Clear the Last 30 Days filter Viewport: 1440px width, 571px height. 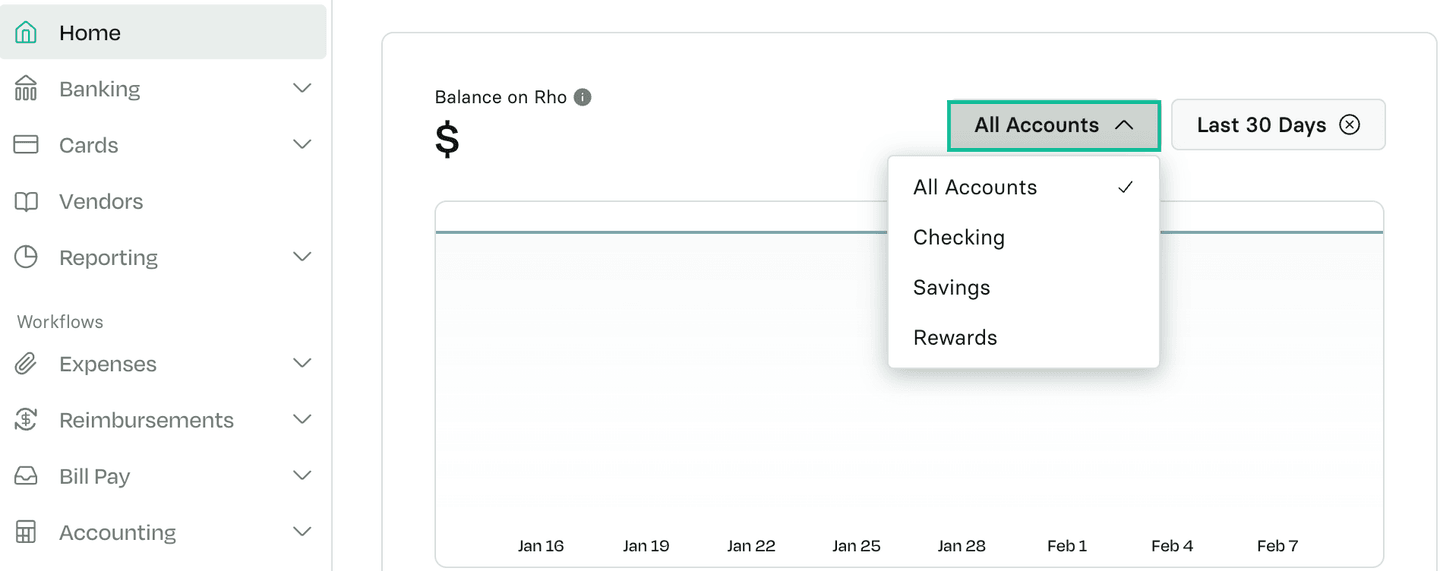[1350, 125]
